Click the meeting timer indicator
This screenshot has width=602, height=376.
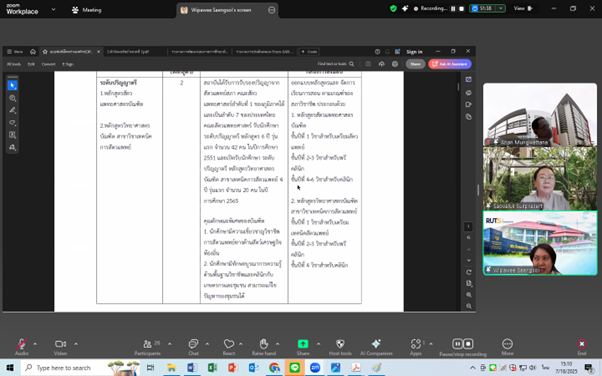487,8
